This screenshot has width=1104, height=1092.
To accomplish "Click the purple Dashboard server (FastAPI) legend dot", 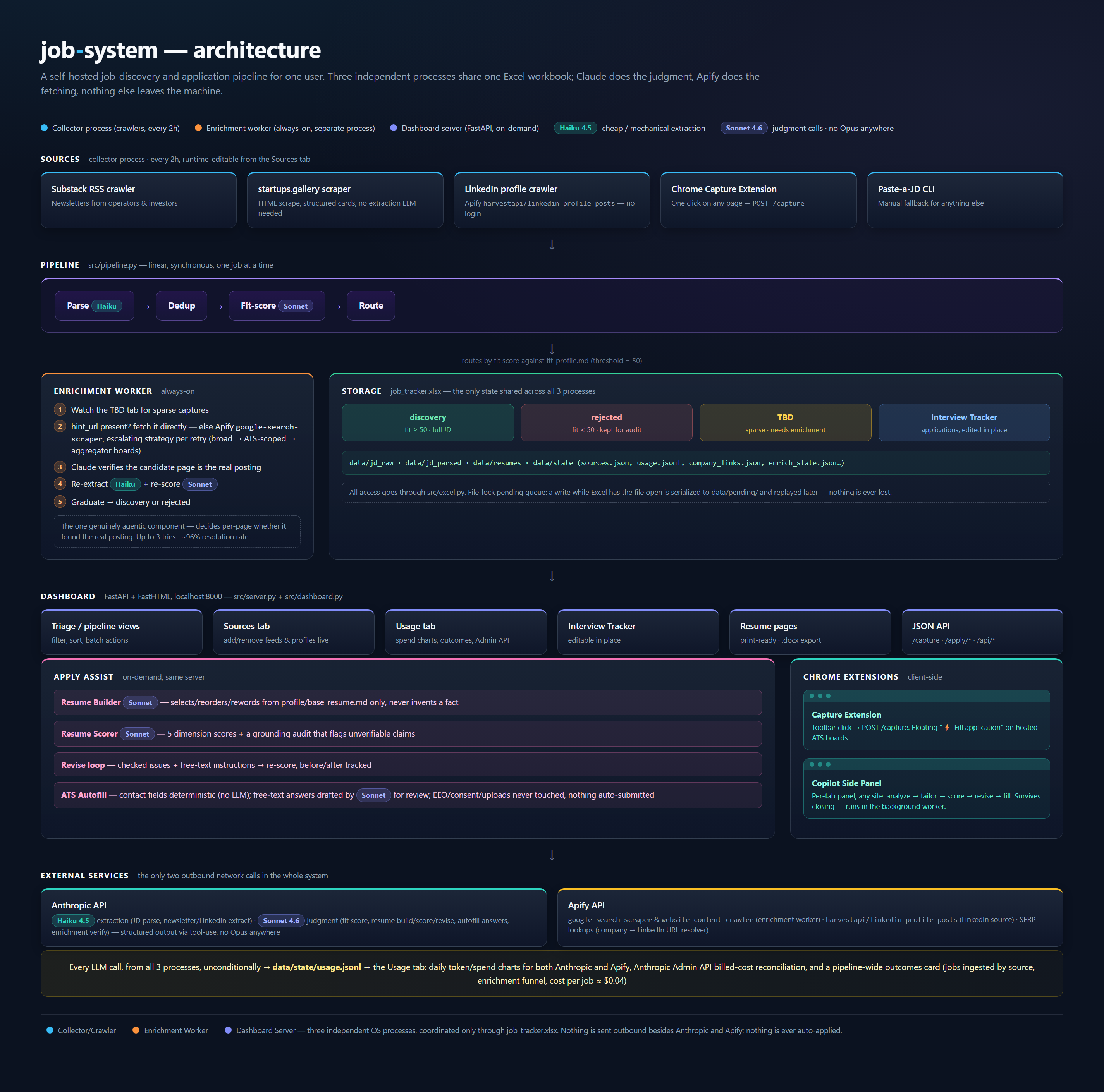I will (394, 128).
